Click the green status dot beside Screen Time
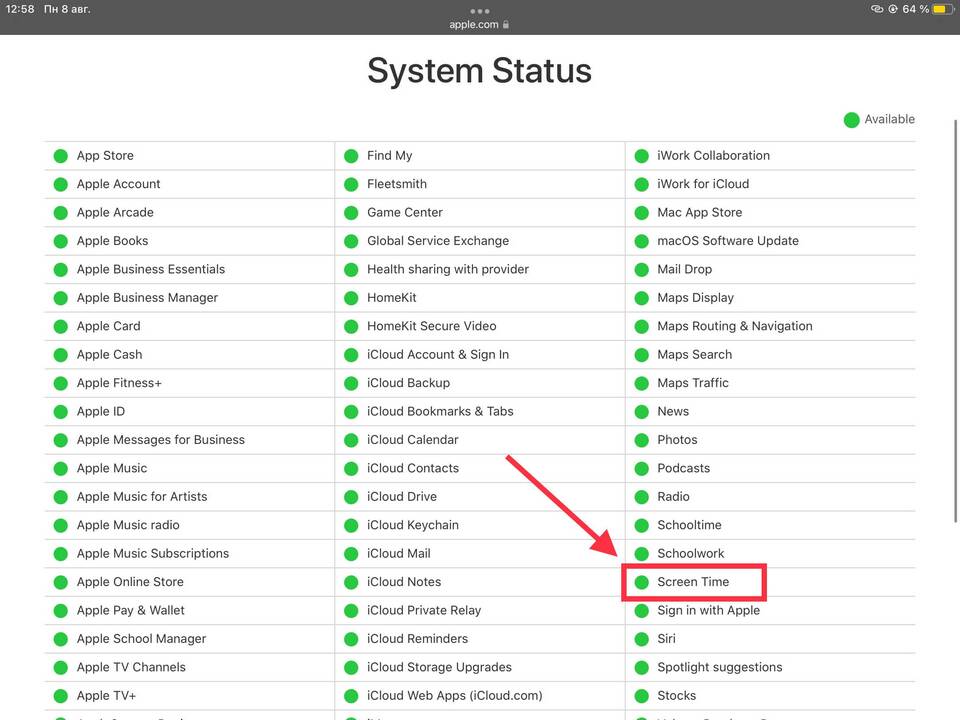 [641, 582]
